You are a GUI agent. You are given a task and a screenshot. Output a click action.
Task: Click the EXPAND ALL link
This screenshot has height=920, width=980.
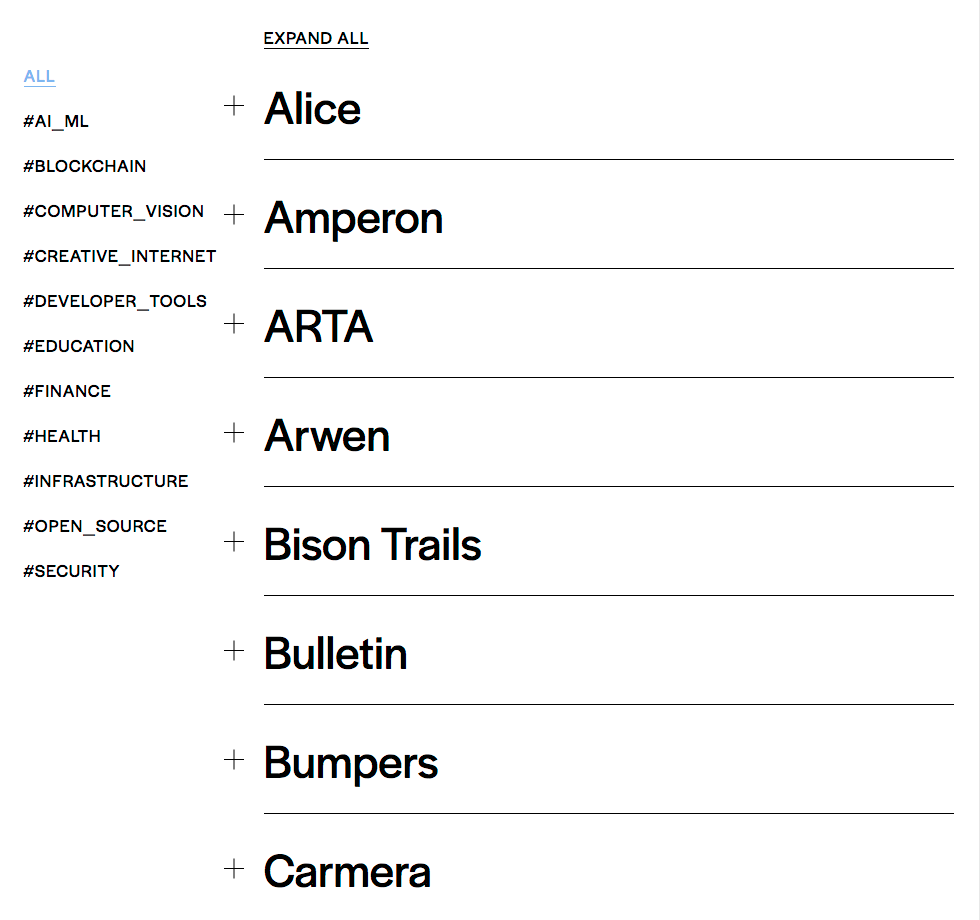point(316,39)
